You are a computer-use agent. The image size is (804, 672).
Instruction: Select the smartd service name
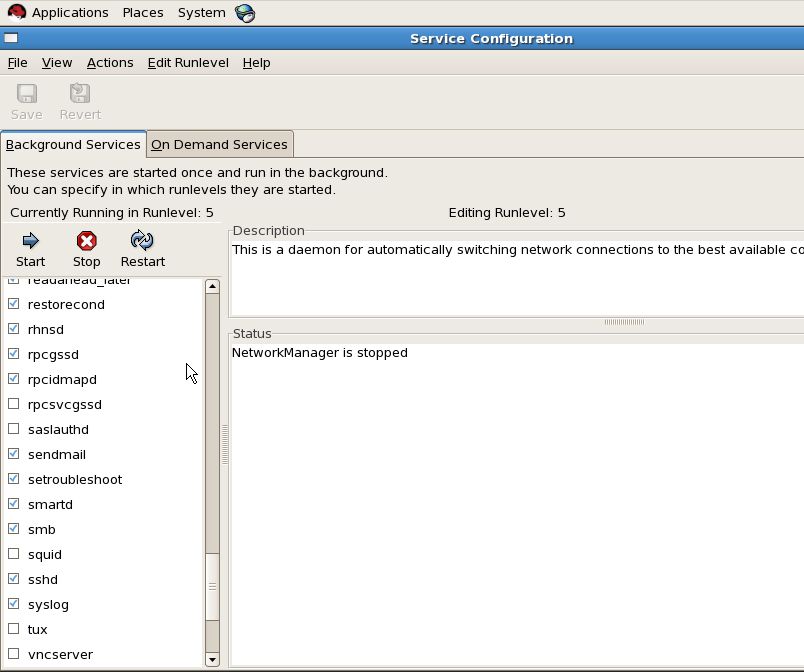pos(50,505)
